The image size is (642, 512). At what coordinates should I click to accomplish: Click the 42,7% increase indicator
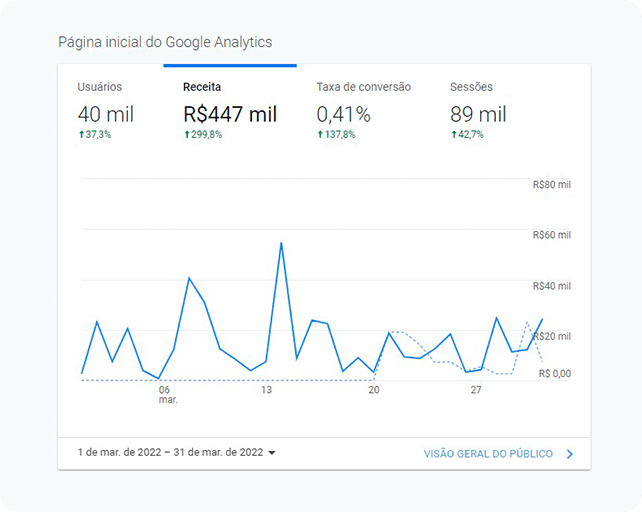coord(467,134)
